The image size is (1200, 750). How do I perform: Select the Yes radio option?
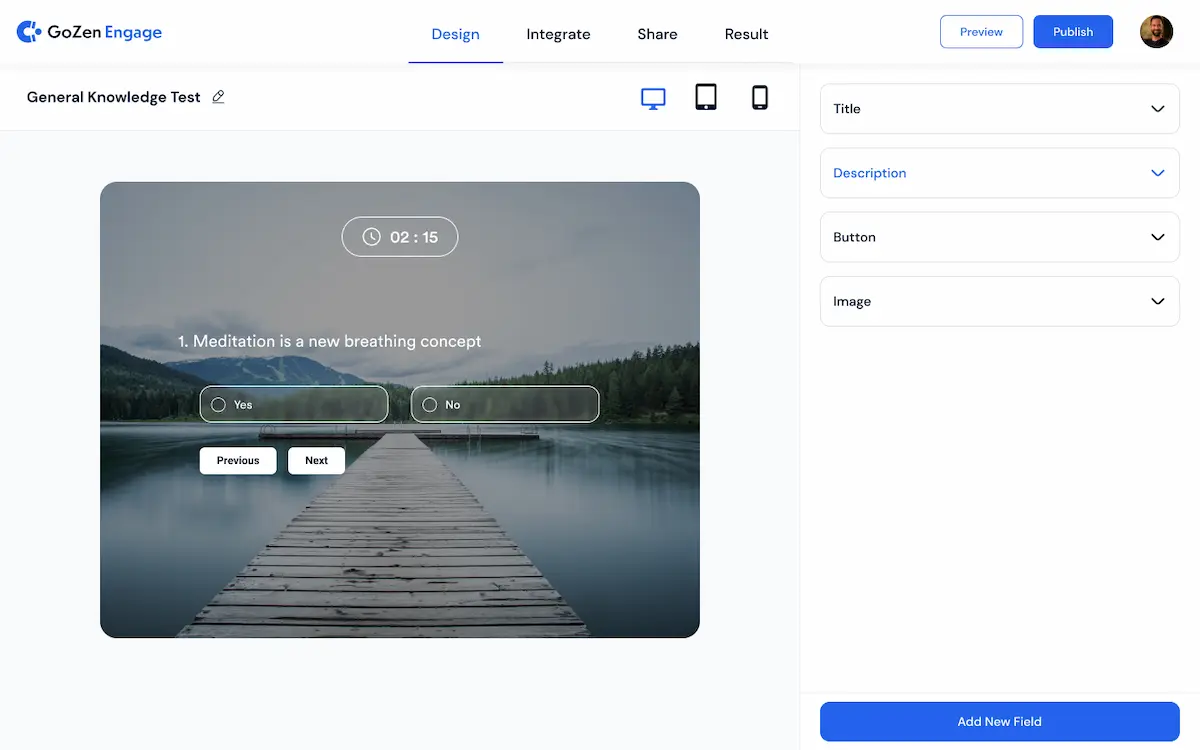click(x=218, y=405)
